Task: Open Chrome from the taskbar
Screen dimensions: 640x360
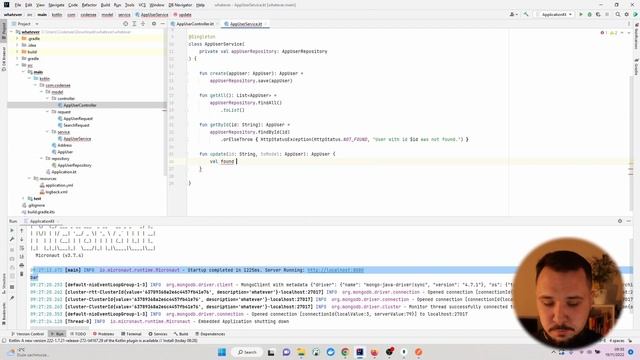Action: pyautogui.click(x=345, y=352)
